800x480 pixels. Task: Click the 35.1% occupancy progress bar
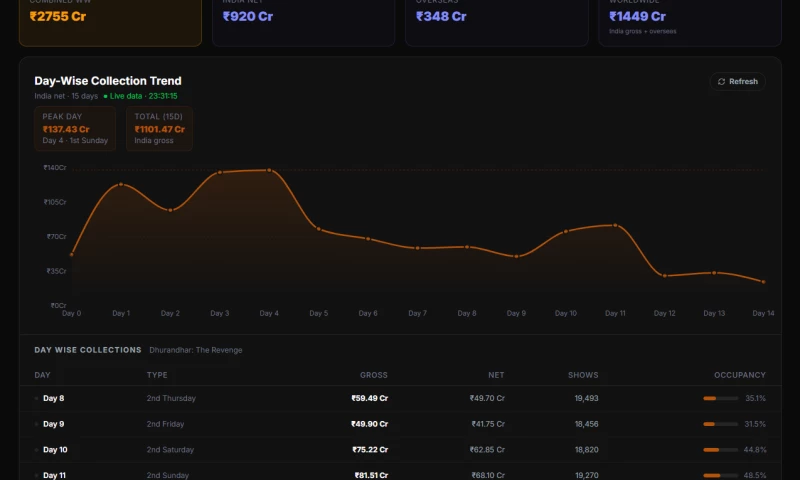coord(720,398)
